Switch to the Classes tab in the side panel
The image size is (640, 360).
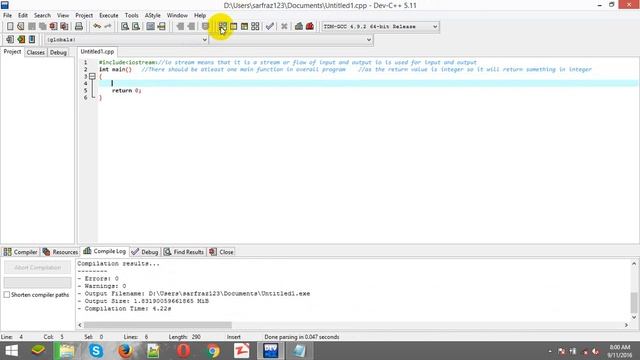coord(36,52)
